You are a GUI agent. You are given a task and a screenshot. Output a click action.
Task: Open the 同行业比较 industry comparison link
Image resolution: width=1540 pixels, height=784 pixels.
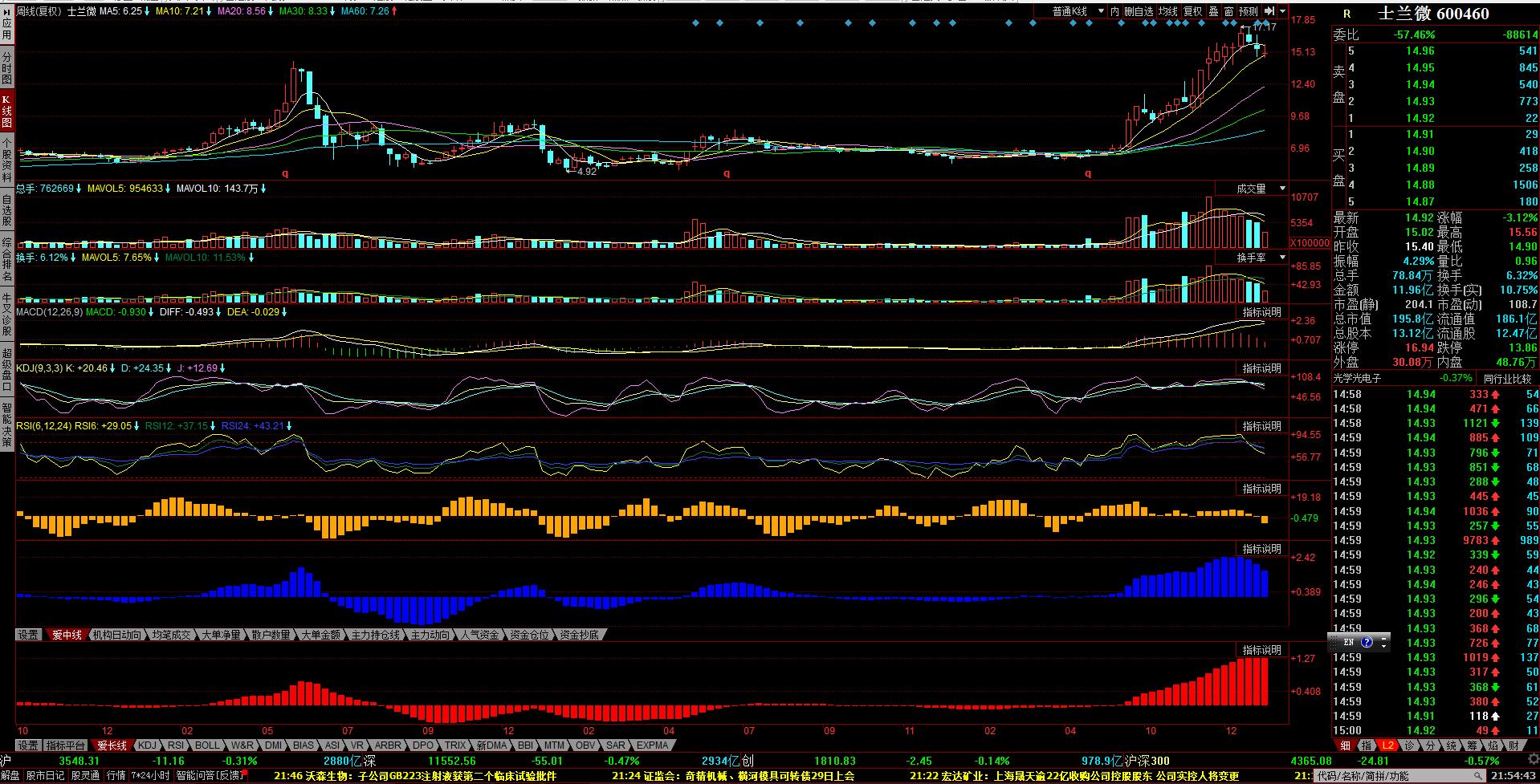point(1507,378)
